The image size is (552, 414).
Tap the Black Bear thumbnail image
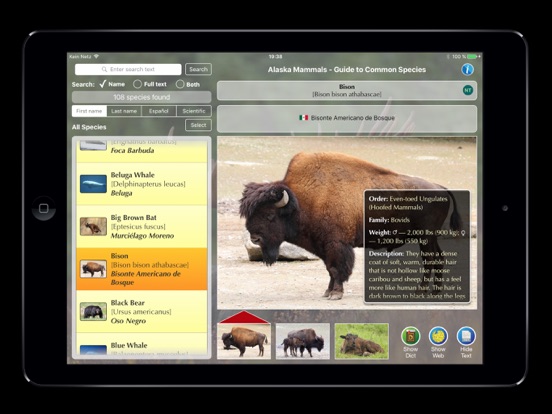pyautogui.click(x=93, y=312)
